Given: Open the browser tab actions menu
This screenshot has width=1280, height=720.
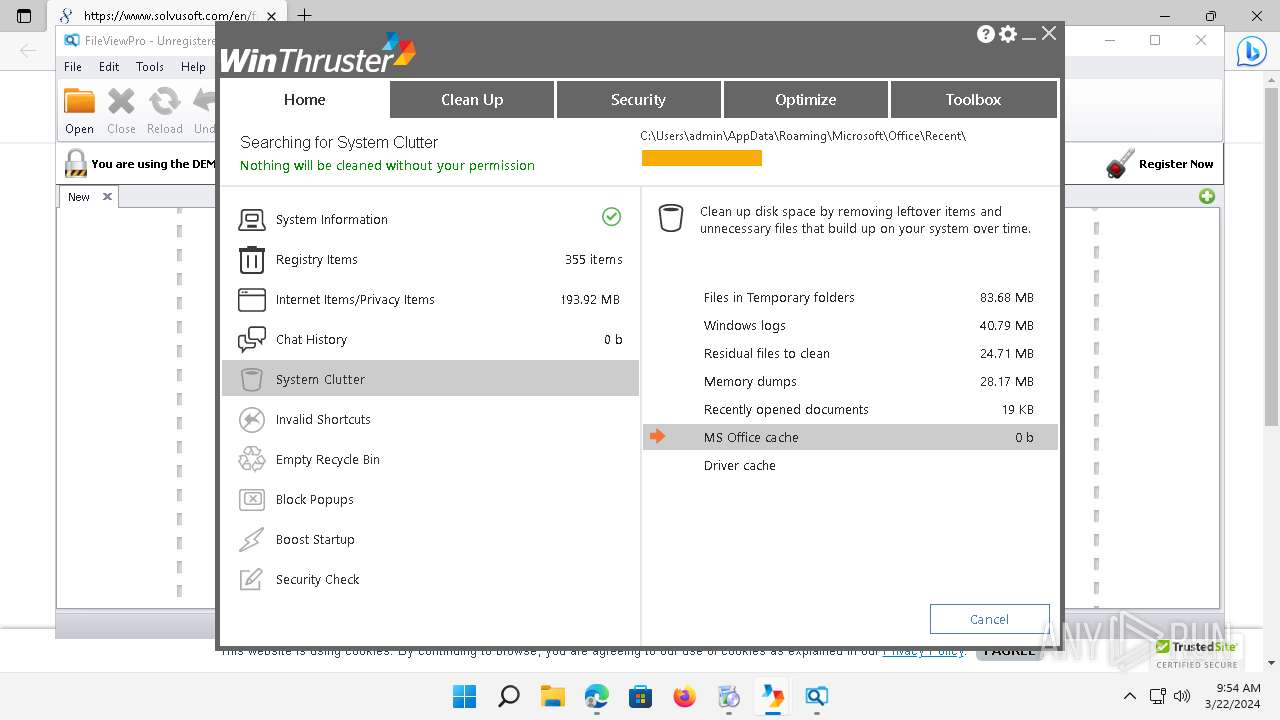Looking at the screenshot, I should tap(24, 16).
